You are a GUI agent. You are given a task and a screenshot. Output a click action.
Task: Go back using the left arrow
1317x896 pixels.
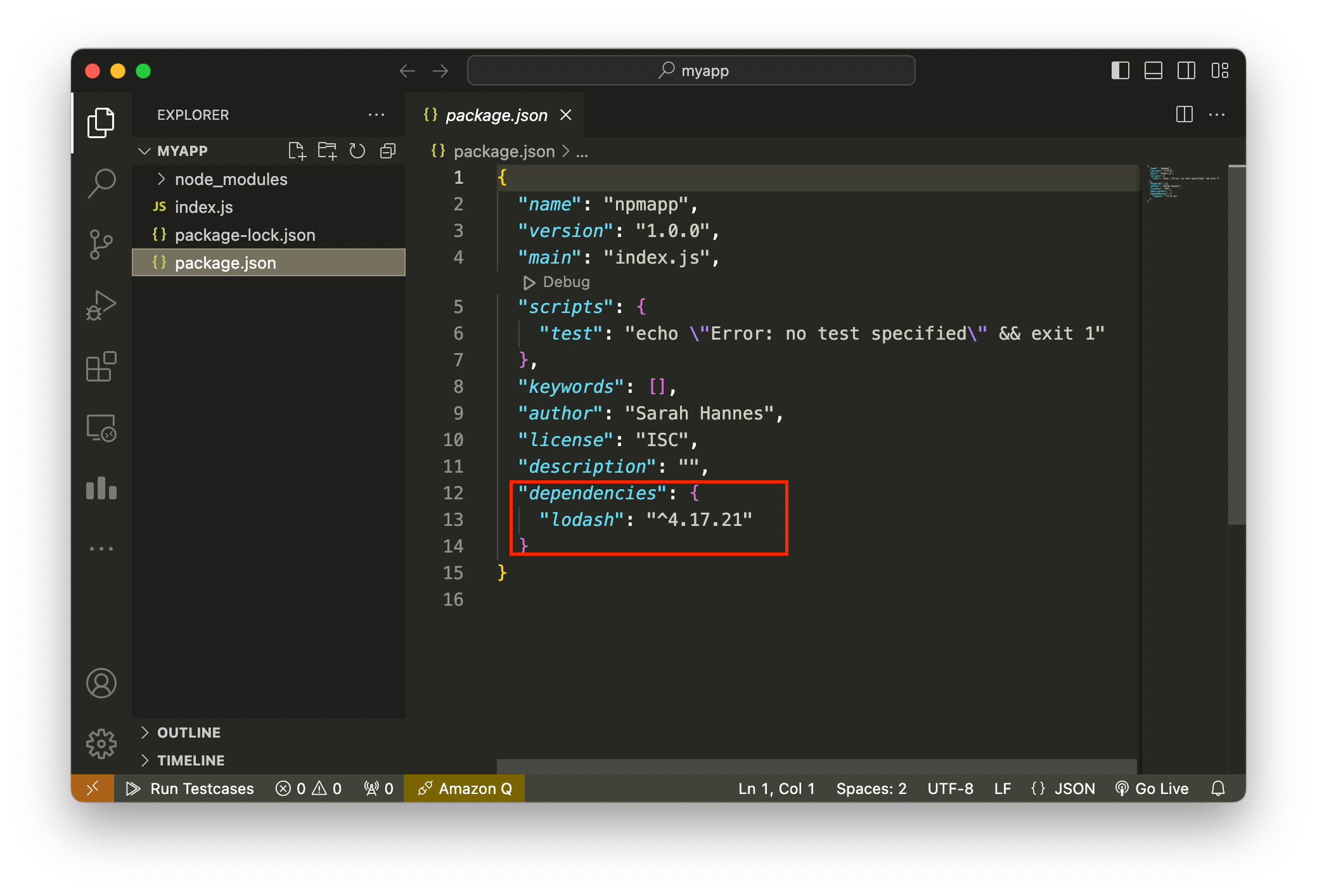pos(408,71)
